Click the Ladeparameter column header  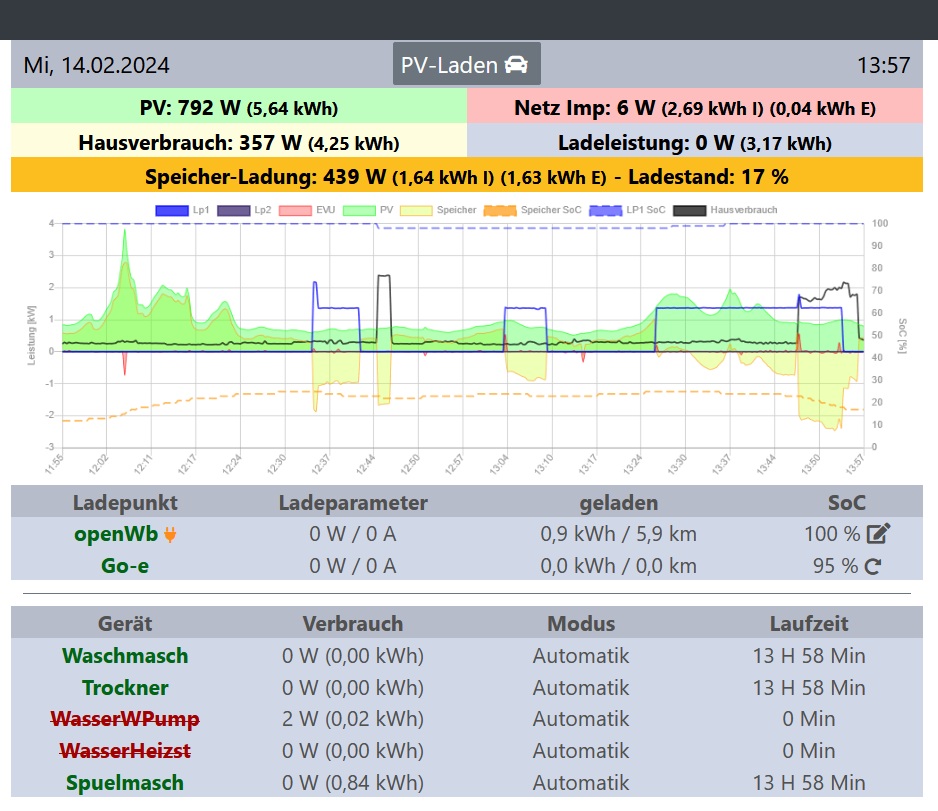coord(353,502)
